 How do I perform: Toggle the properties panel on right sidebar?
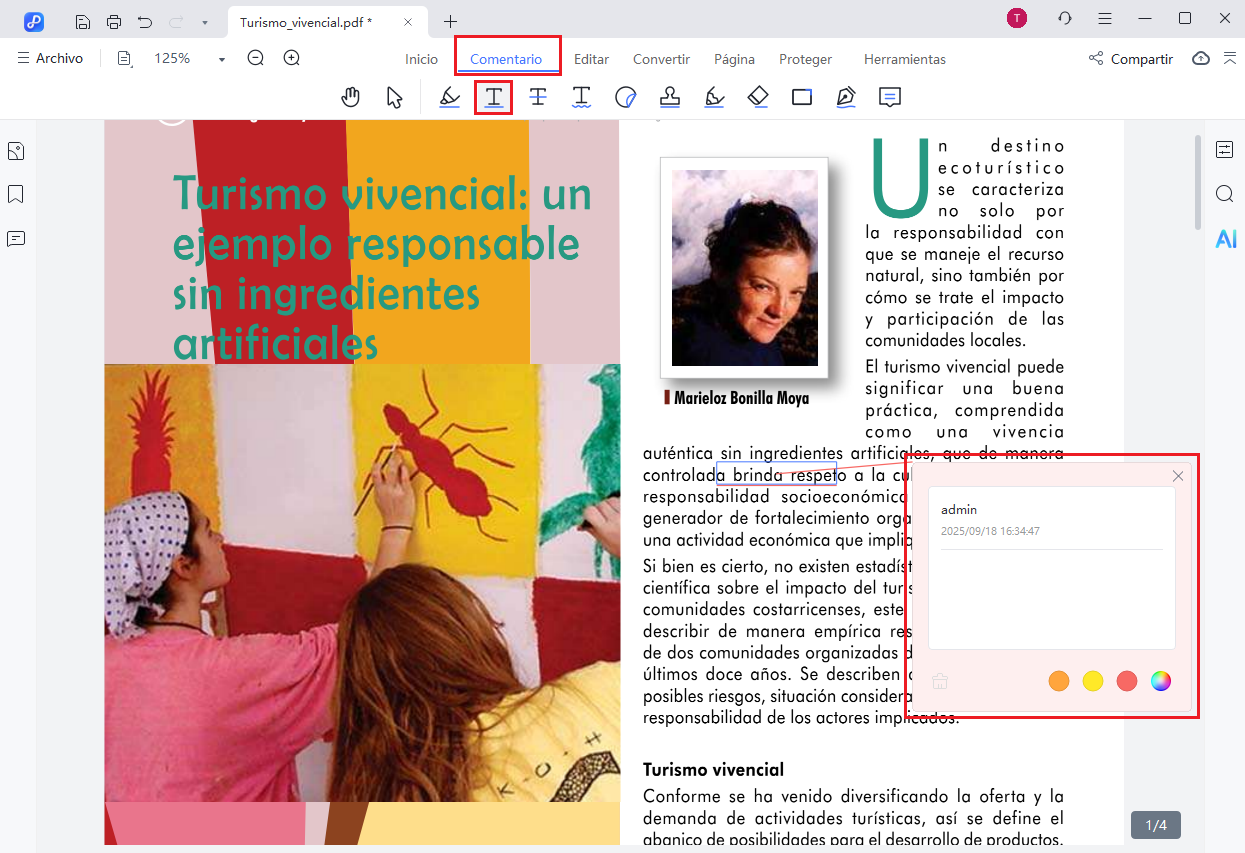1225,150
